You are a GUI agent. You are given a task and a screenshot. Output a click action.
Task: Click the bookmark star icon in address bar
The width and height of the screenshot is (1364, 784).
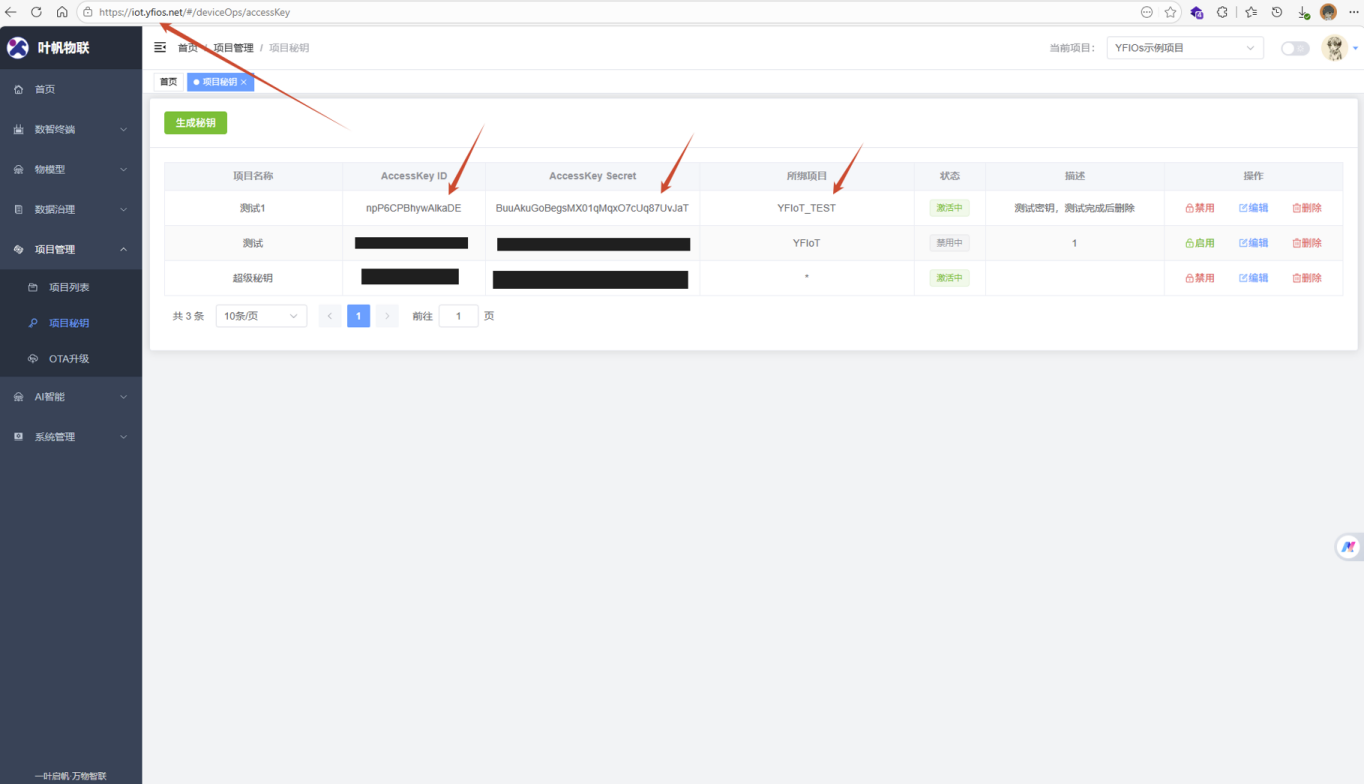click(x=1170, y=12)
